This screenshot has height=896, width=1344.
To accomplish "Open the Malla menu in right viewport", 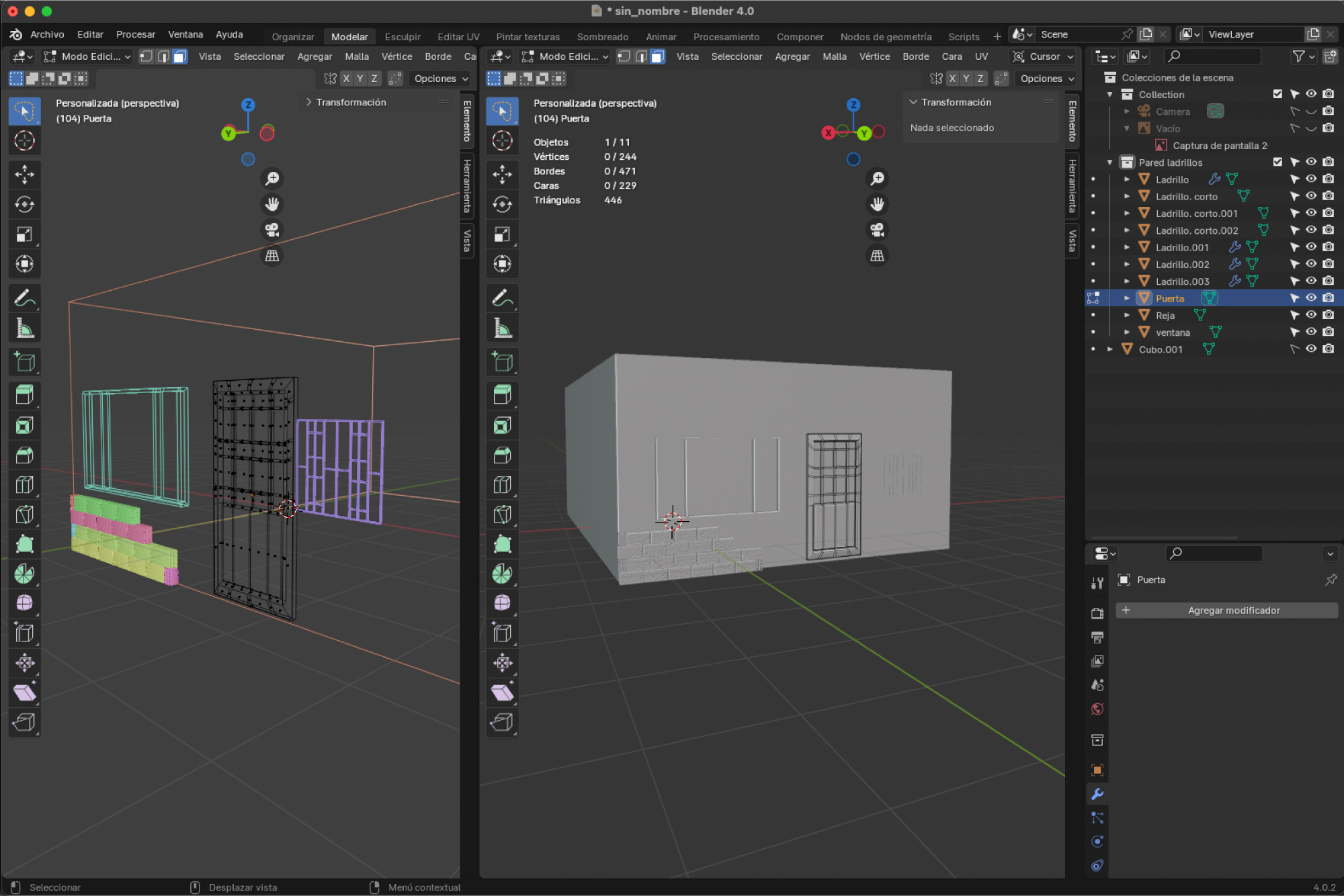I will click(x=834, y=56).
